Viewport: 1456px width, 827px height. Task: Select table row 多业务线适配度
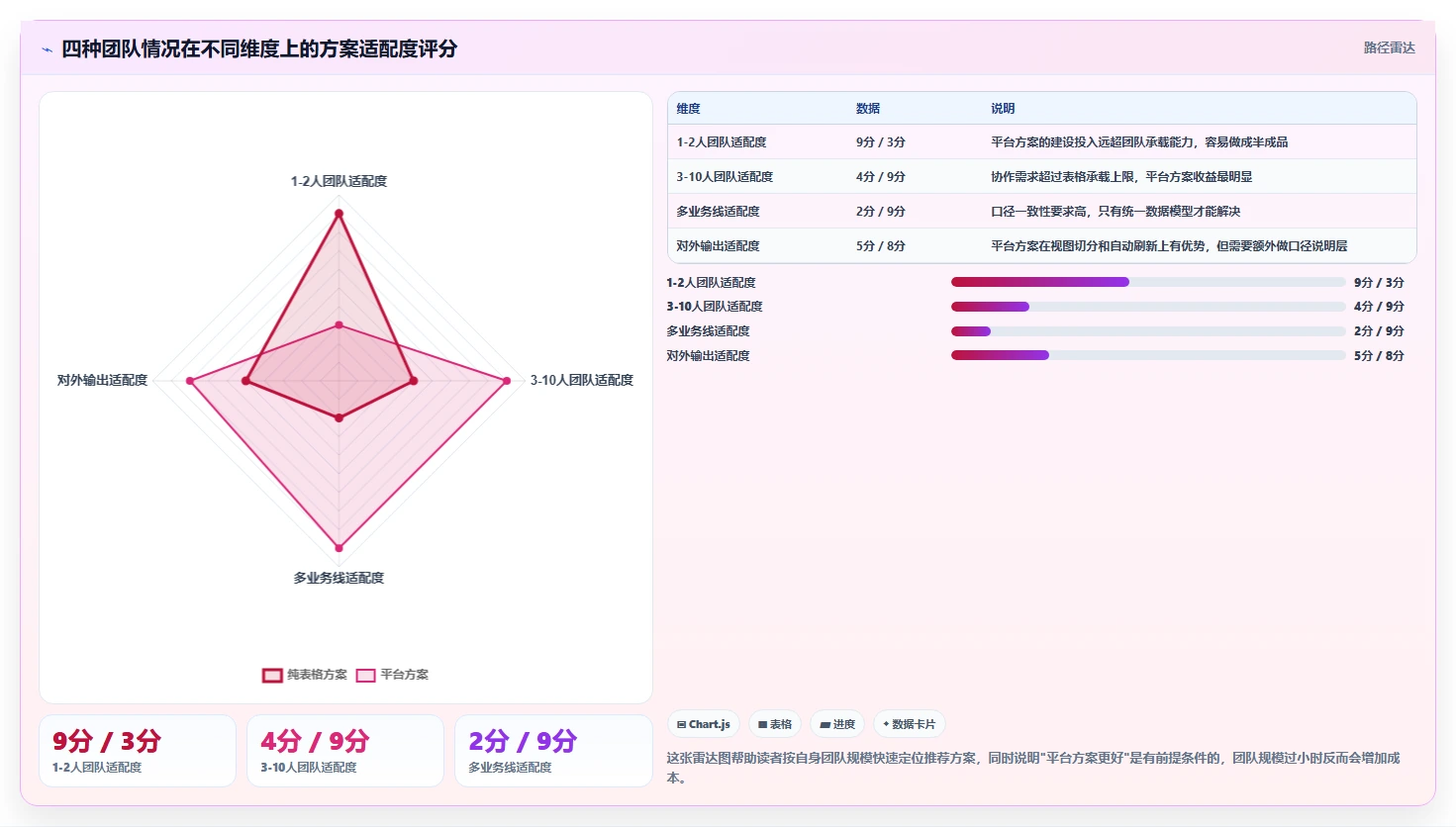pyautogui.click(x=1042, y=212)
